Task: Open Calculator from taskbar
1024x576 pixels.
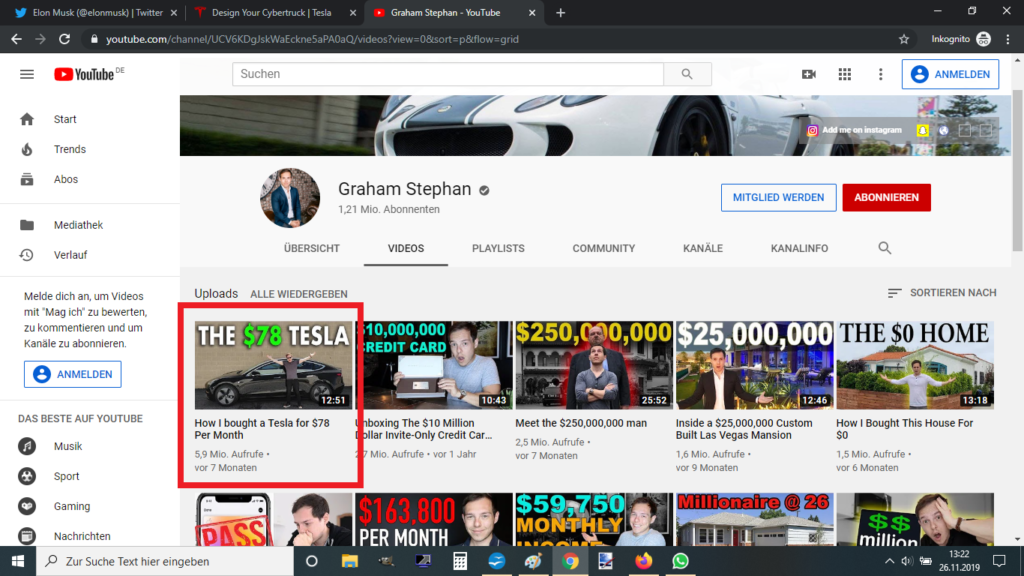Action: (x=460, y=561)
